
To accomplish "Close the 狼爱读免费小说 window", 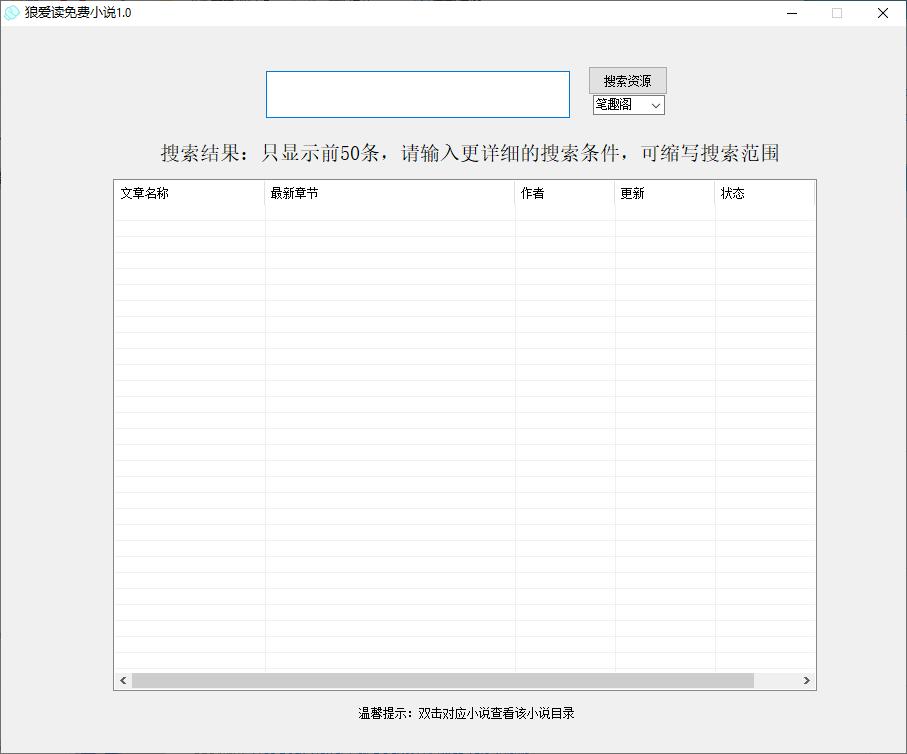I will coord(883,13).
